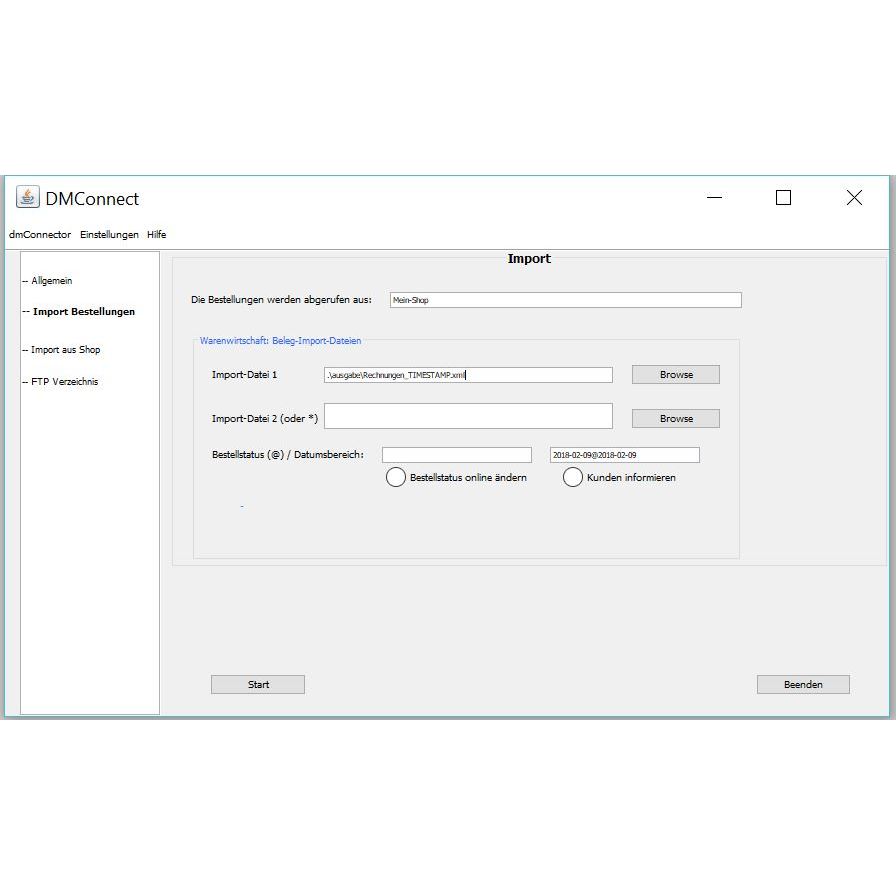Click the Import heading text
This screenshot has width=896, height=896.
(529, 259)
